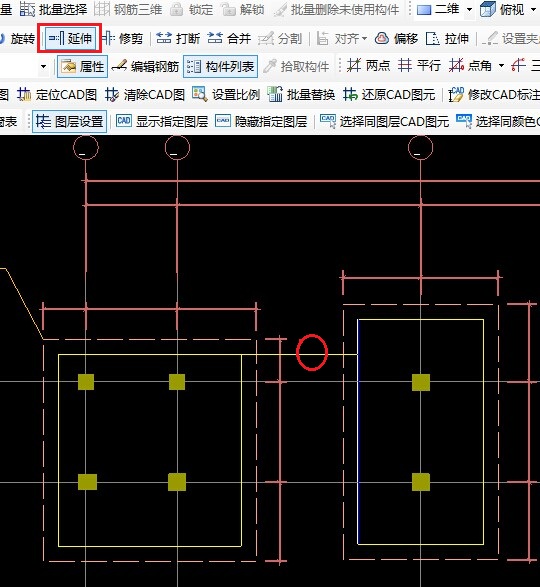This screenshot has height=587, width=540.
Task: Toggle the 属性 properties panel
Action: click(x=82, y=67)
